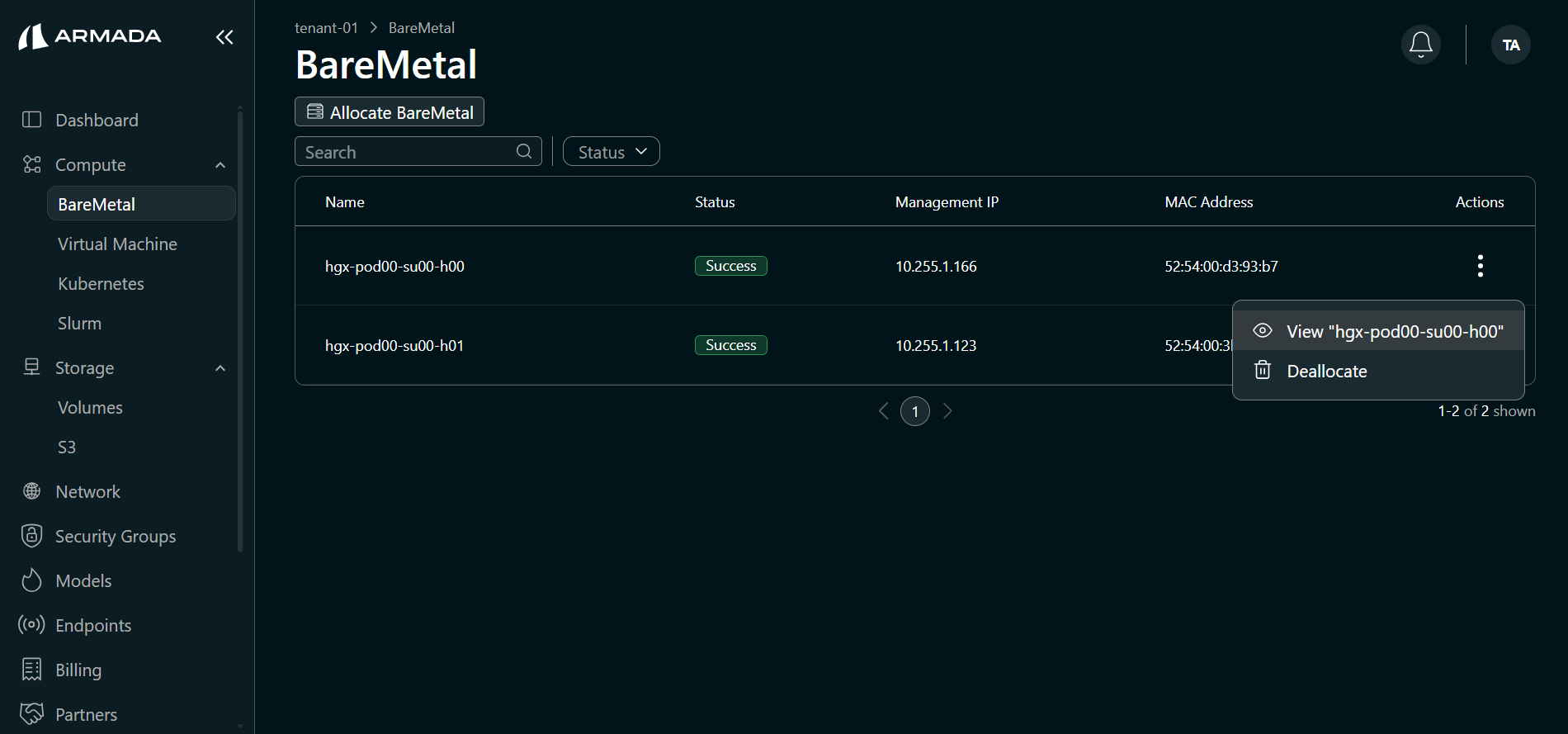
Task: Click the Partners handshake icon
Action: 31,713
